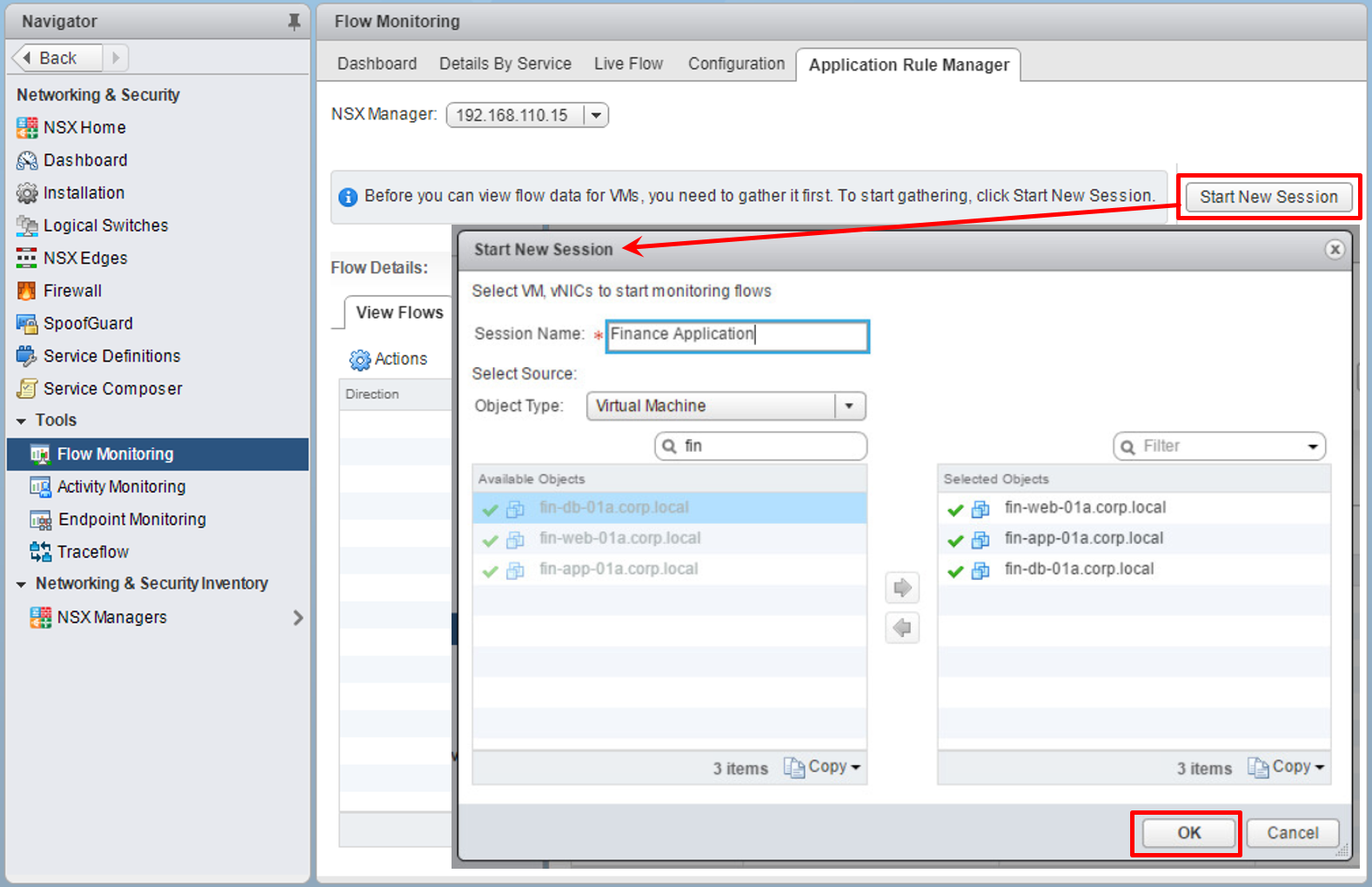
Task: Click the Start New Session button
Action: click(x=1268, y=197)
